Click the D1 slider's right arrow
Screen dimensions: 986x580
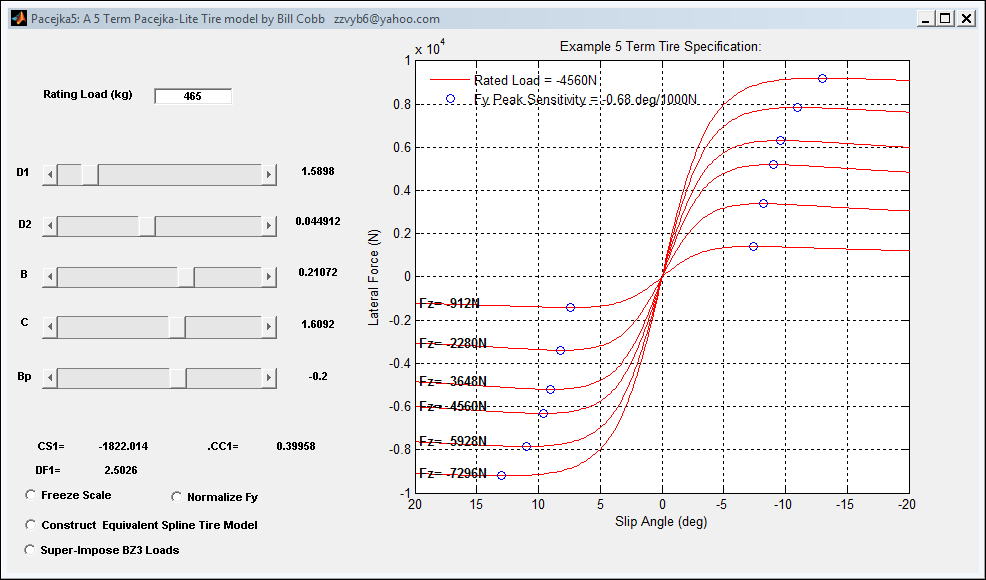pos(269,174)
